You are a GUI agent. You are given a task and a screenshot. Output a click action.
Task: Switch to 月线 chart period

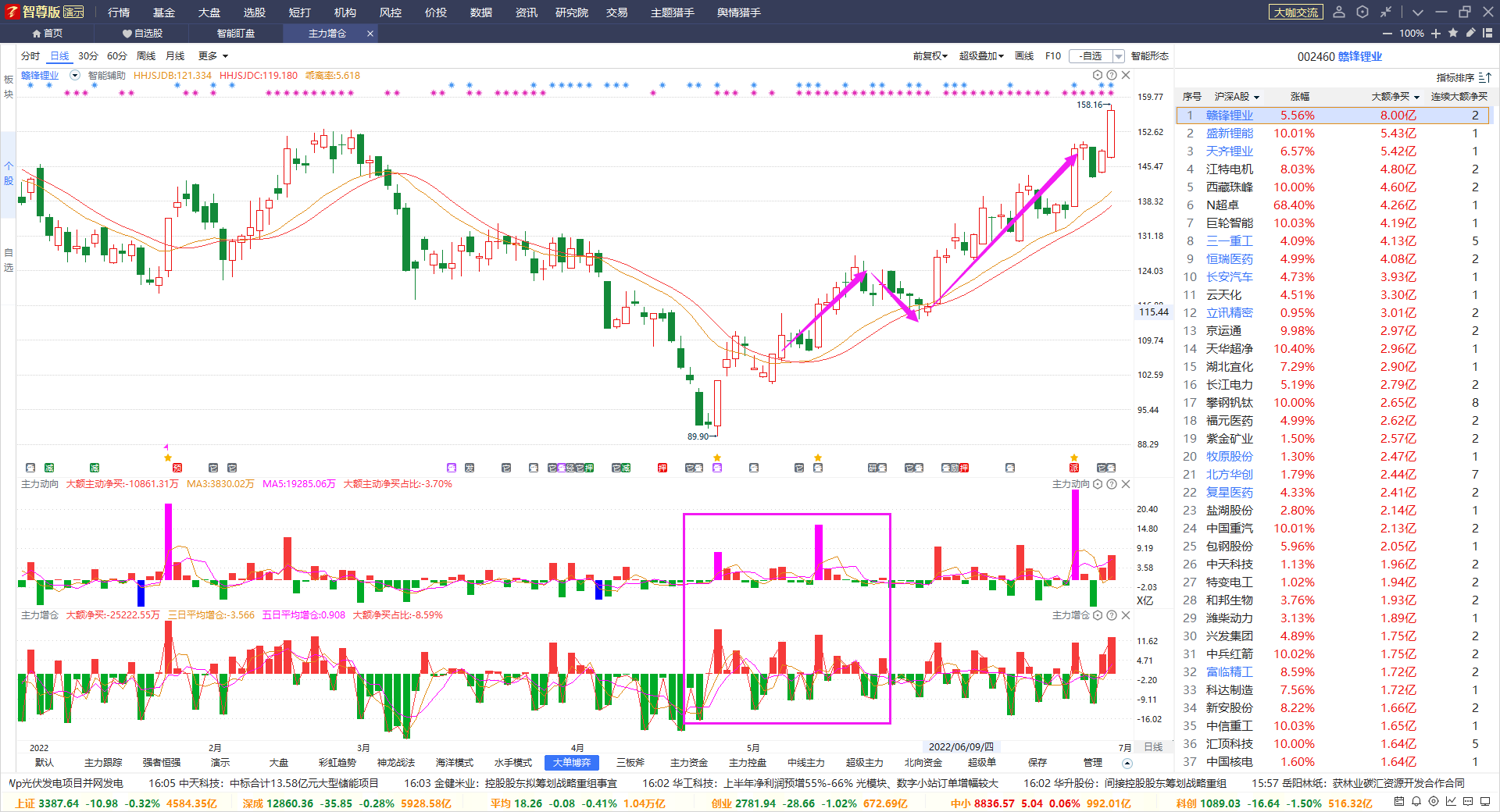pyautogui.click(x=175, y=56)
